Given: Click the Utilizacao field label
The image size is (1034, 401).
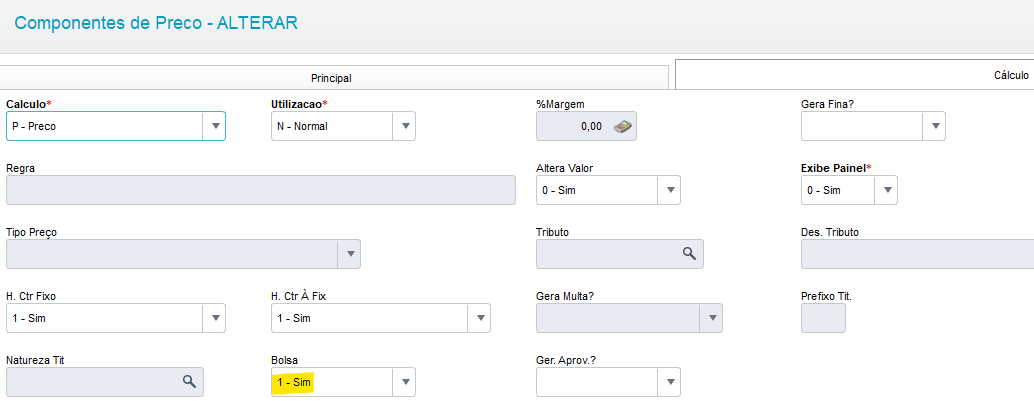Looking at the screenshot, I should click(x=299, y=104).
